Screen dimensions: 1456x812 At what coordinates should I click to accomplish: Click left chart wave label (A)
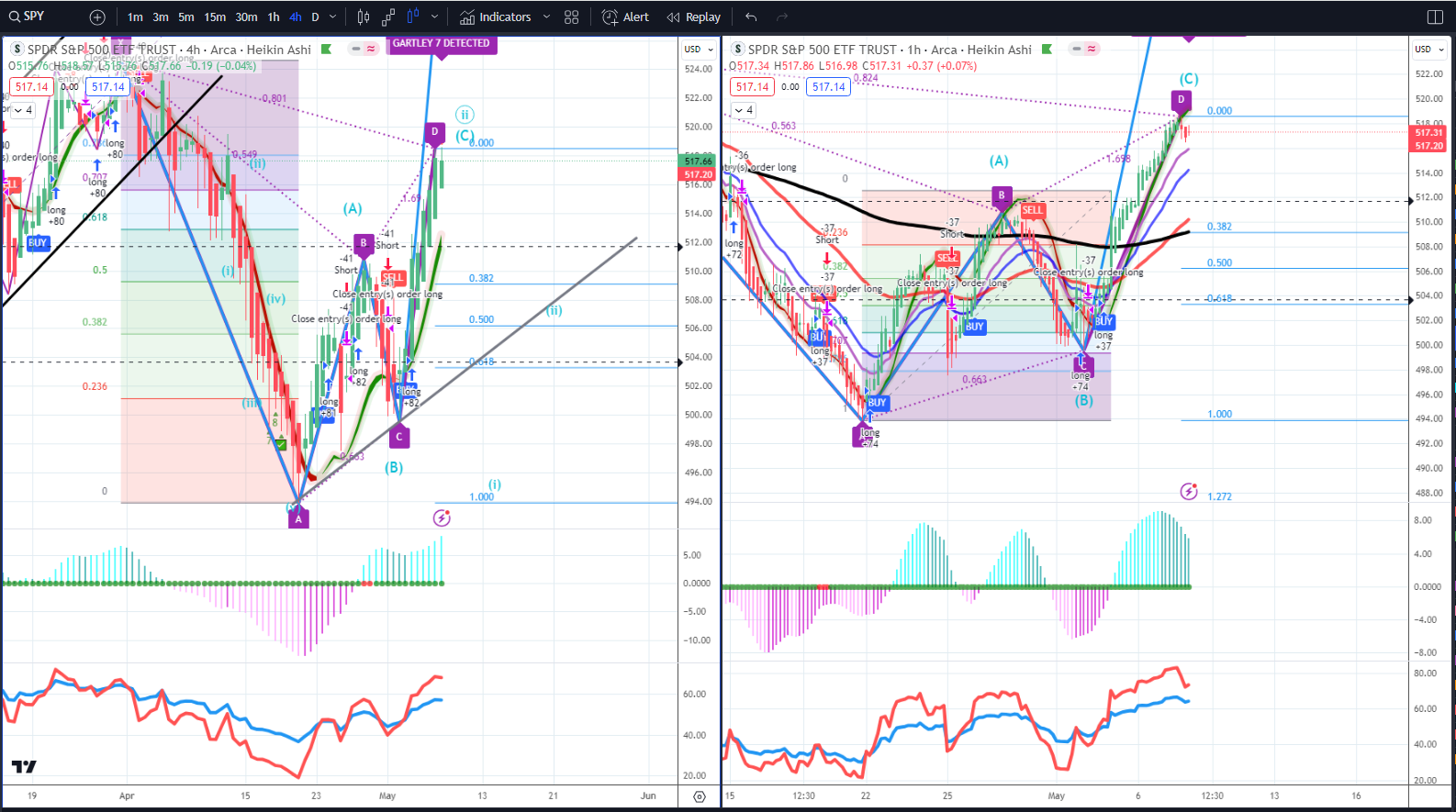click(353, 209)
